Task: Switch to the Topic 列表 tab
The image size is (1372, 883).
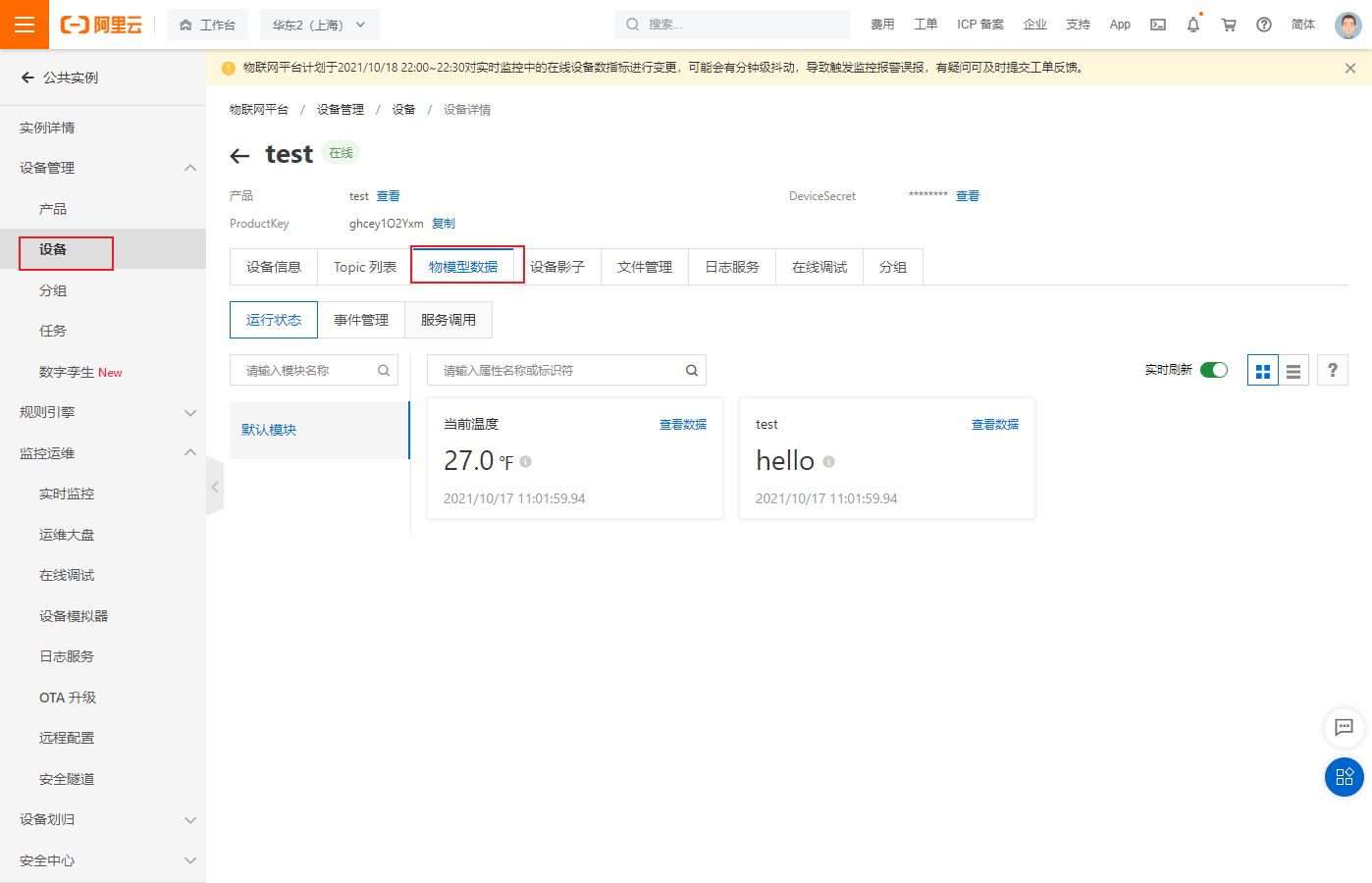Action: (365, 267)
